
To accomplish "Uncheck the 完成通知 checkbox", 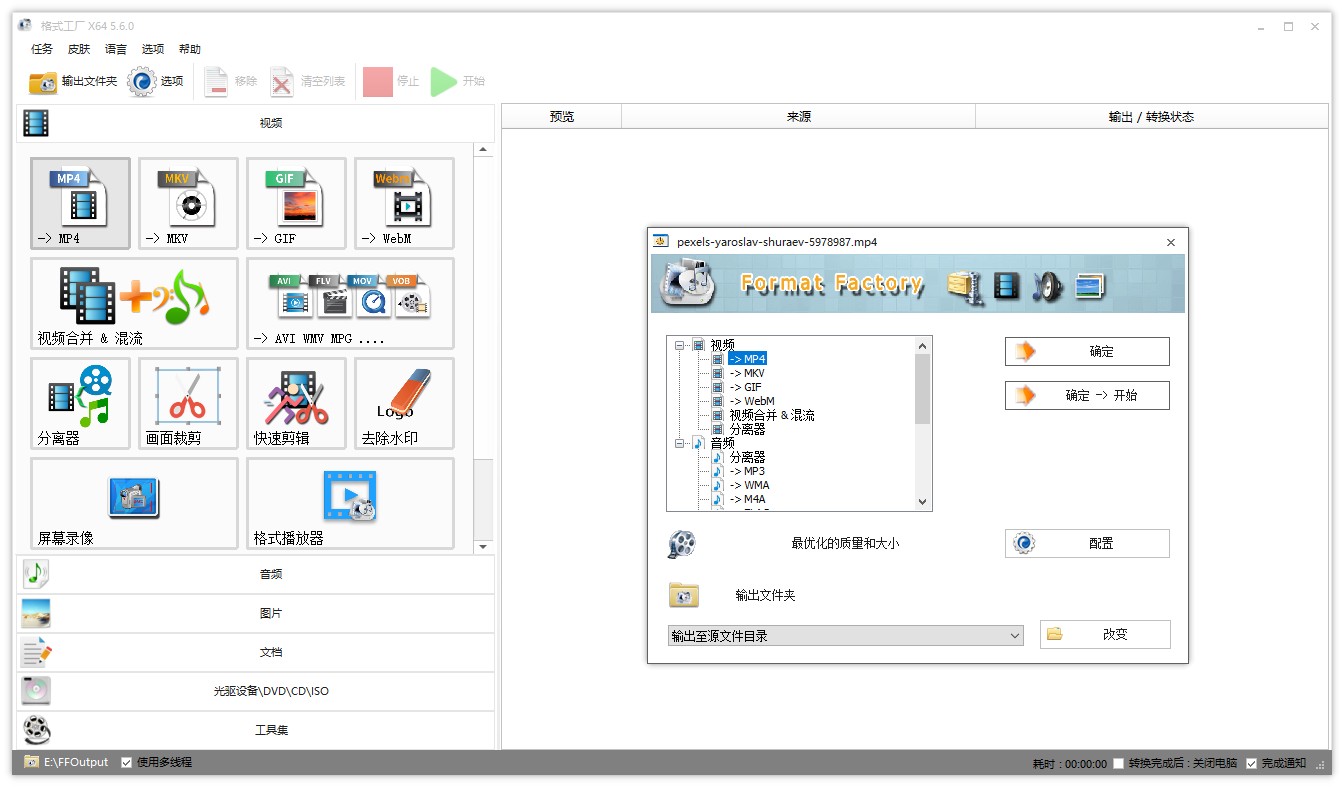I will click(x=1252, y=764).
